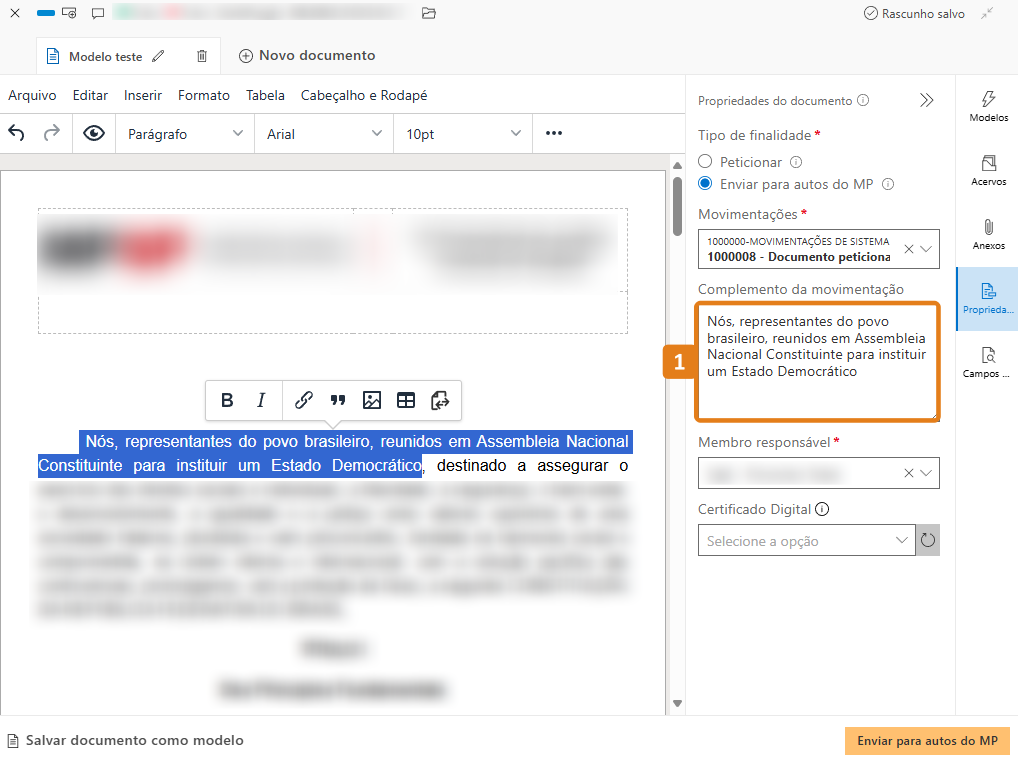Expand the 10pt font size dropdown
This screenshot has height=764, width=1018.
[x=463, y=134]
